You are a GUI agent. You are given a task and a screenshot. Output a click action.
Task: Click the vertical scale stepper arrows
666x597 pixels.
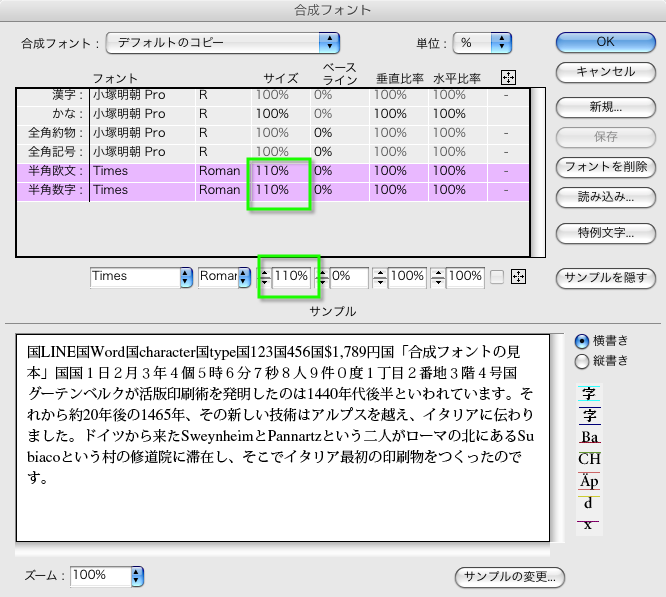pyautogui.click(x=380, y=277)
